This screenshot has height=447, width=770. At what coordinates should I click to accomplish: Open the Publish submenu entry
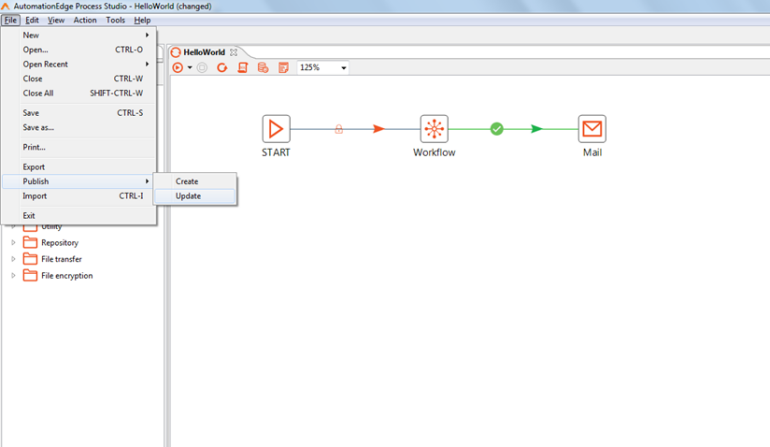point(80,181)
